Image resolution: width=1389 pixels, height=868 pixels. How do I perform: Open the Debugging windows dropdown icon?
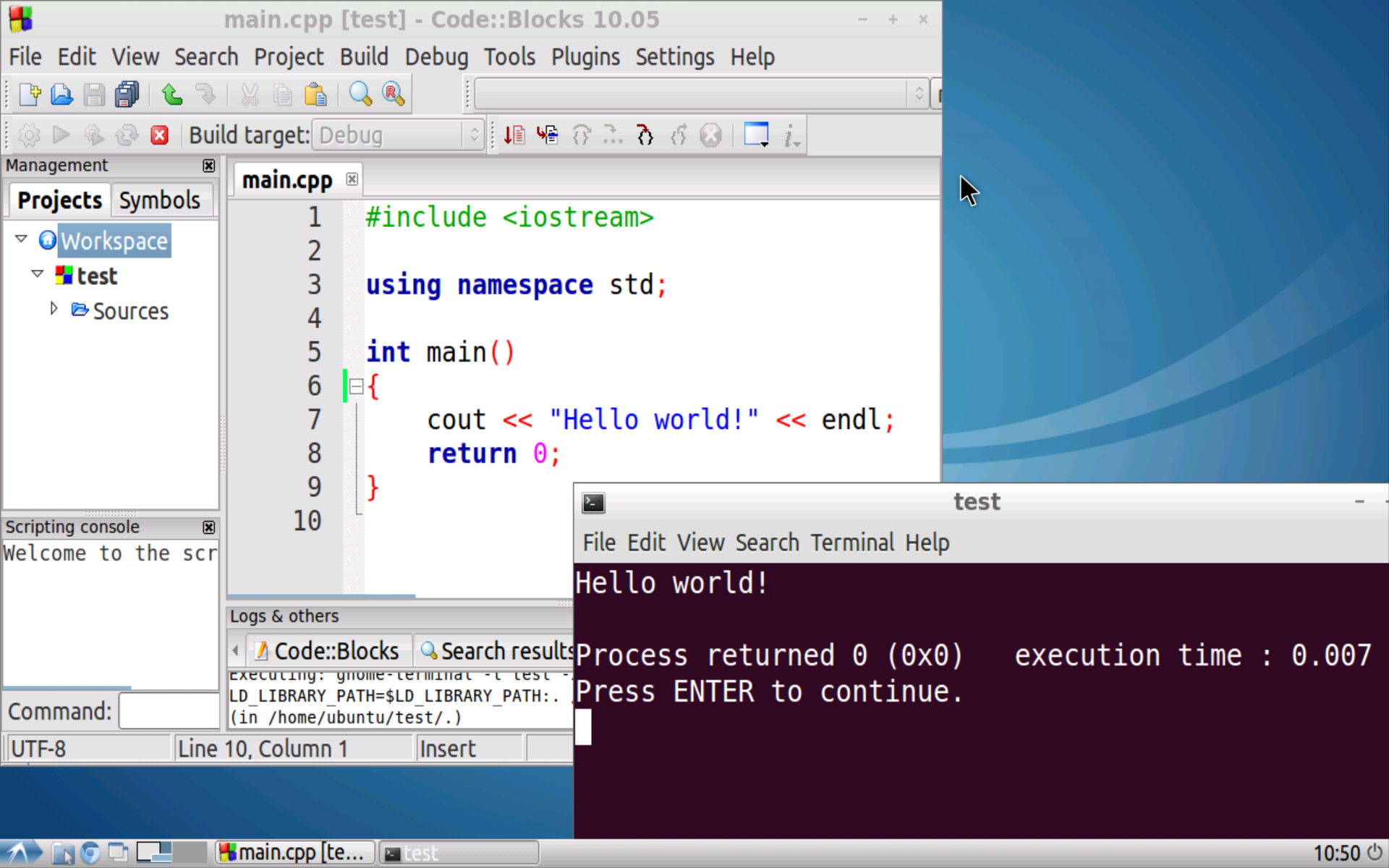[x=757, y=135]
